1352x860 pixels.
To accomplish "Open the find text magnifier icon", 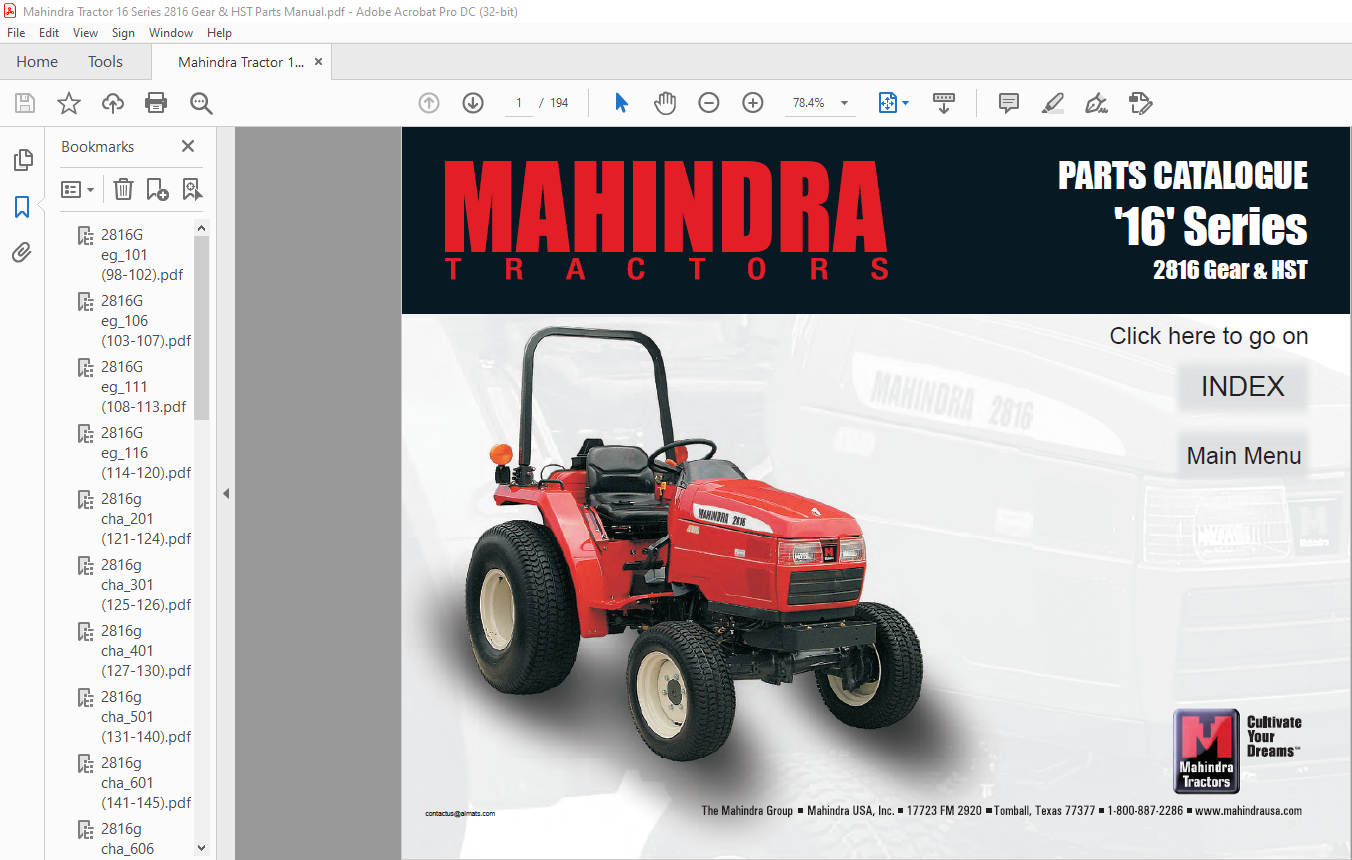I will point(201,103).
